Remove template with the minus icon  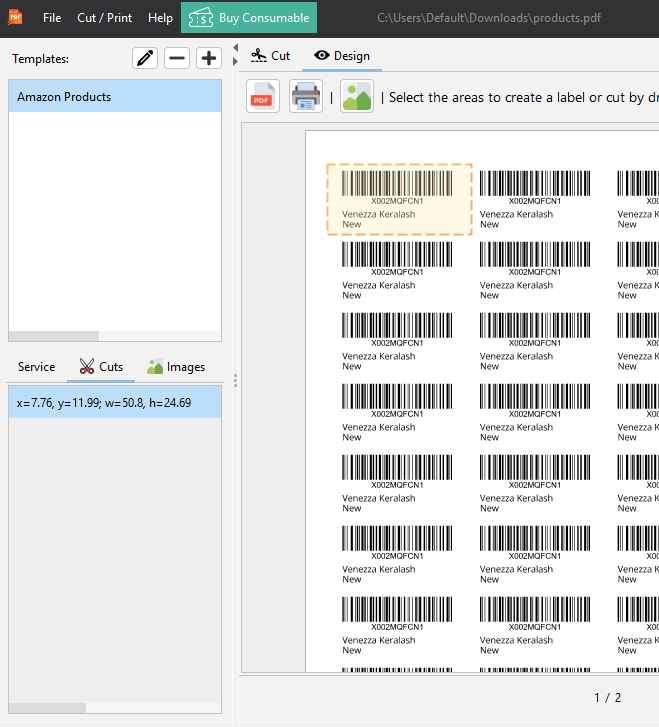pos(177,58)
